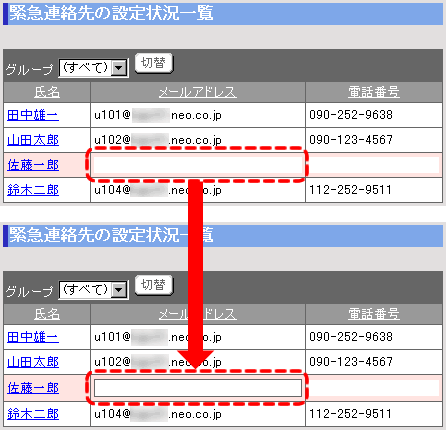
Task: Open 田中雄一 link in lower table
Action: point(33,337)
